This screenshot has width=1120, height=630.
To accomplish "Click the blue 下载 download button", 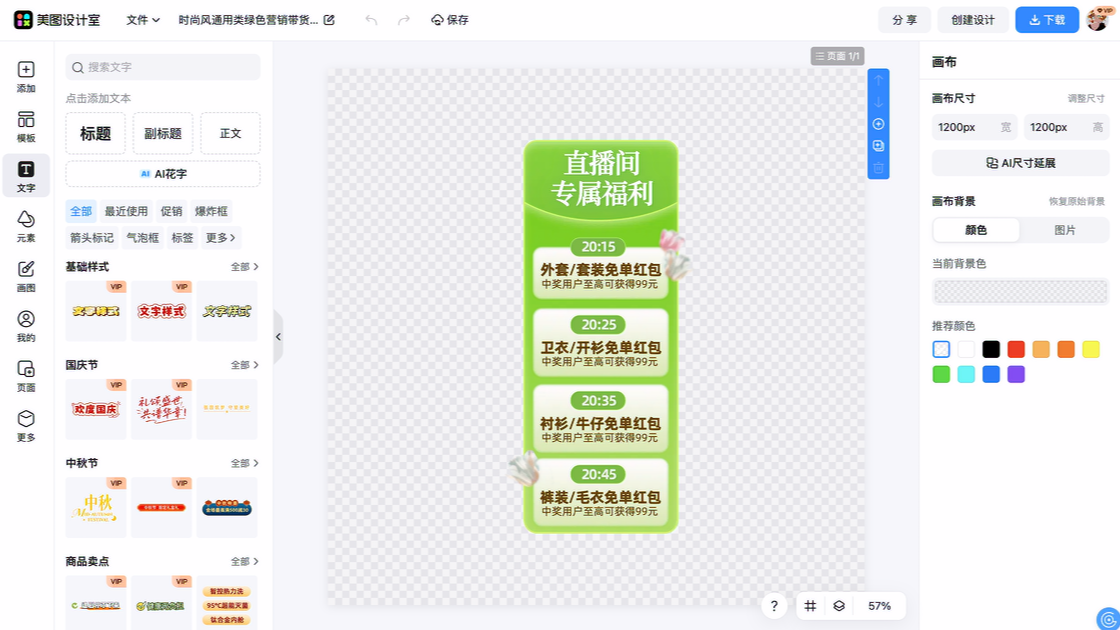I will [x=1047, y=20].
